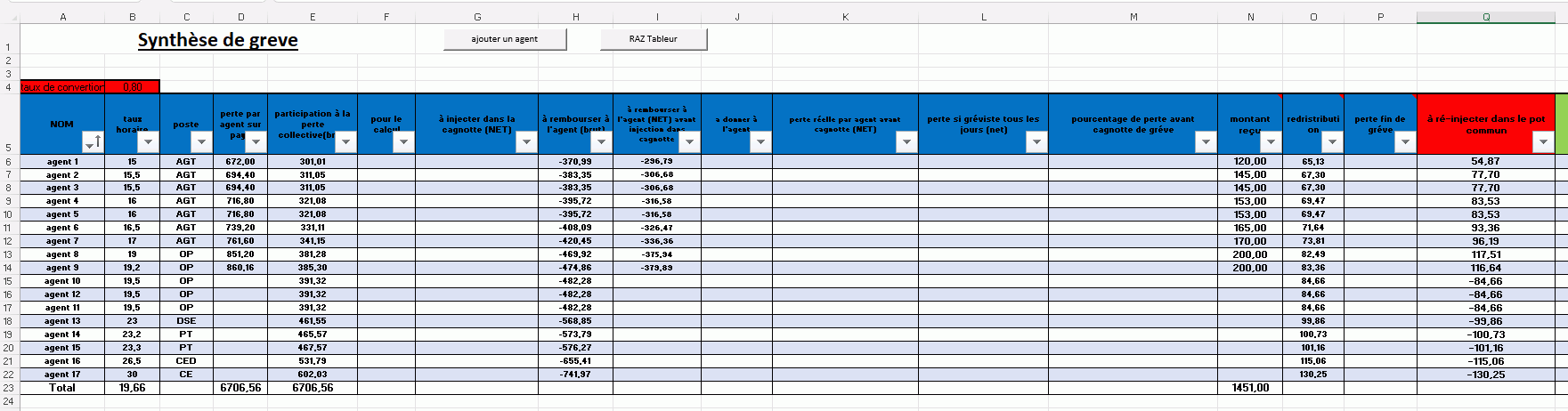This screenshot has width=1568, height=411.
Task: Select the -741,97 rembourser cell
Action: (x=575, y=375)
